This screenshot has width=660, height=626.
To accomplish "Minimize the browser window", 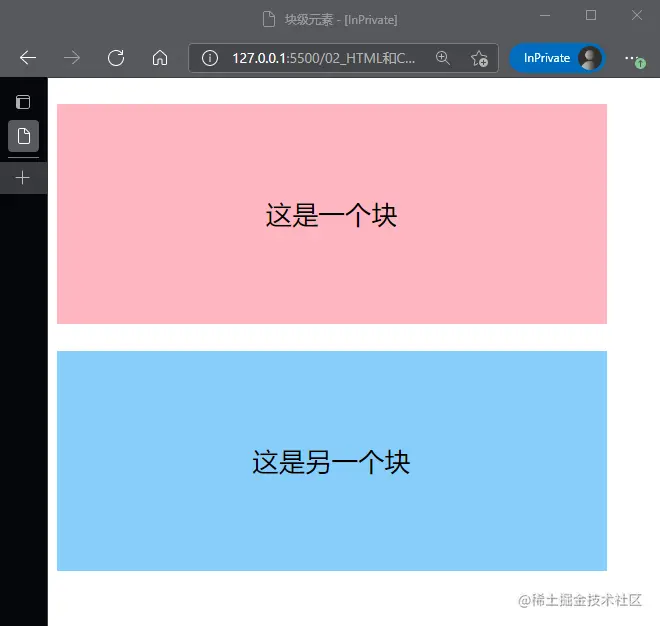I will point(545,16).
